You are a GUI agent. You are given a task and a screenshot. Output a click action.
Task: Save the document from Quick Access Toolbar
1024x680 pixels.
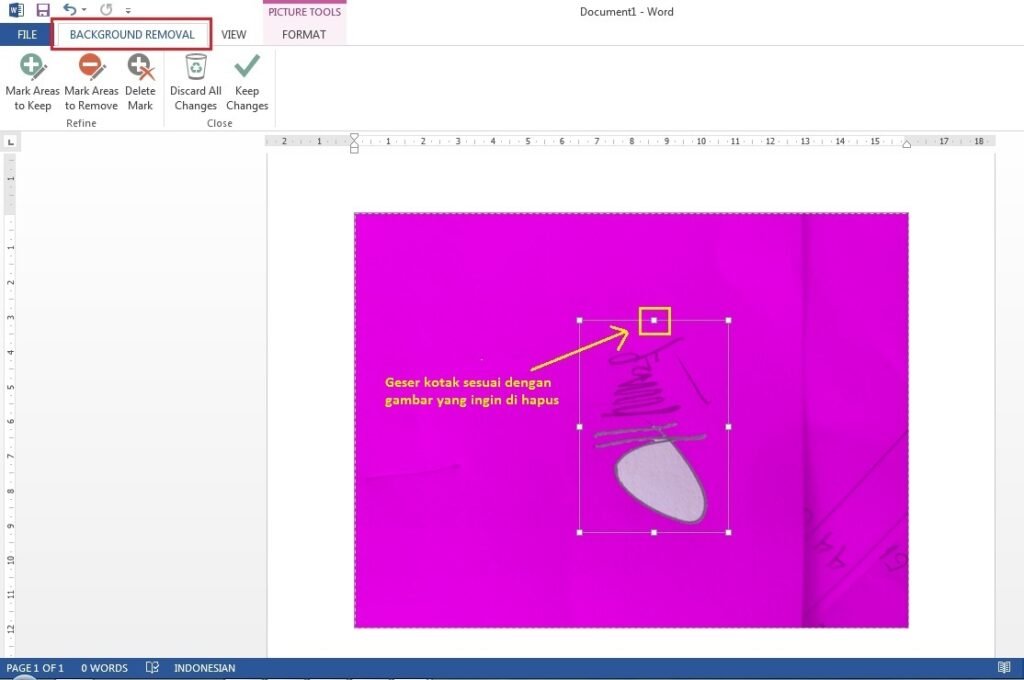pos(43,11)
